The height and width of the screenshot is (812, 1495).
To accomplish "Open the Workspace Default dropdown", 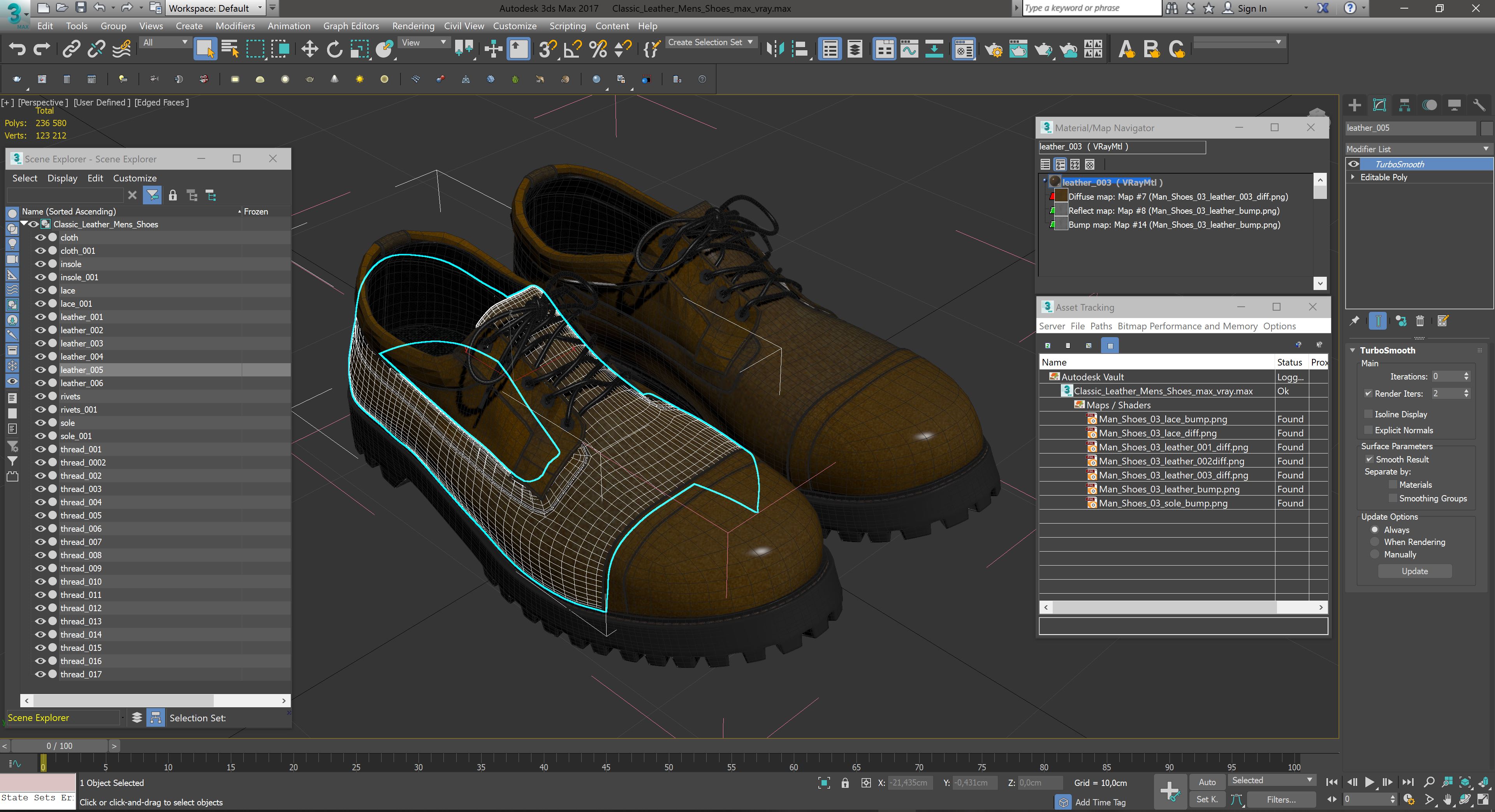I will pyautogui.click(x=215, y=8).
